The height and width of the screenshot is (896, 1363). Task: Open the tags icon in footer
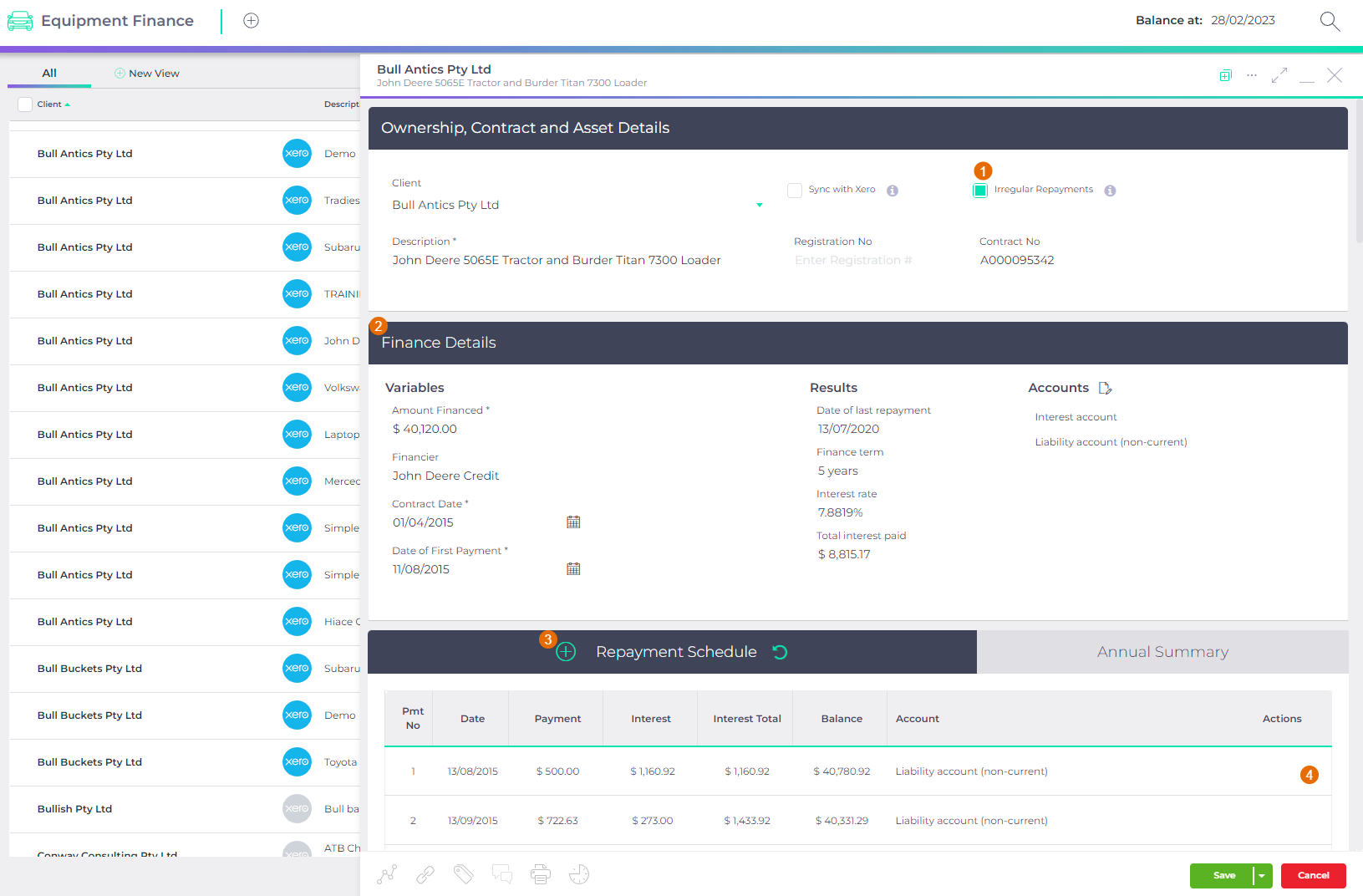click(464, 875)
